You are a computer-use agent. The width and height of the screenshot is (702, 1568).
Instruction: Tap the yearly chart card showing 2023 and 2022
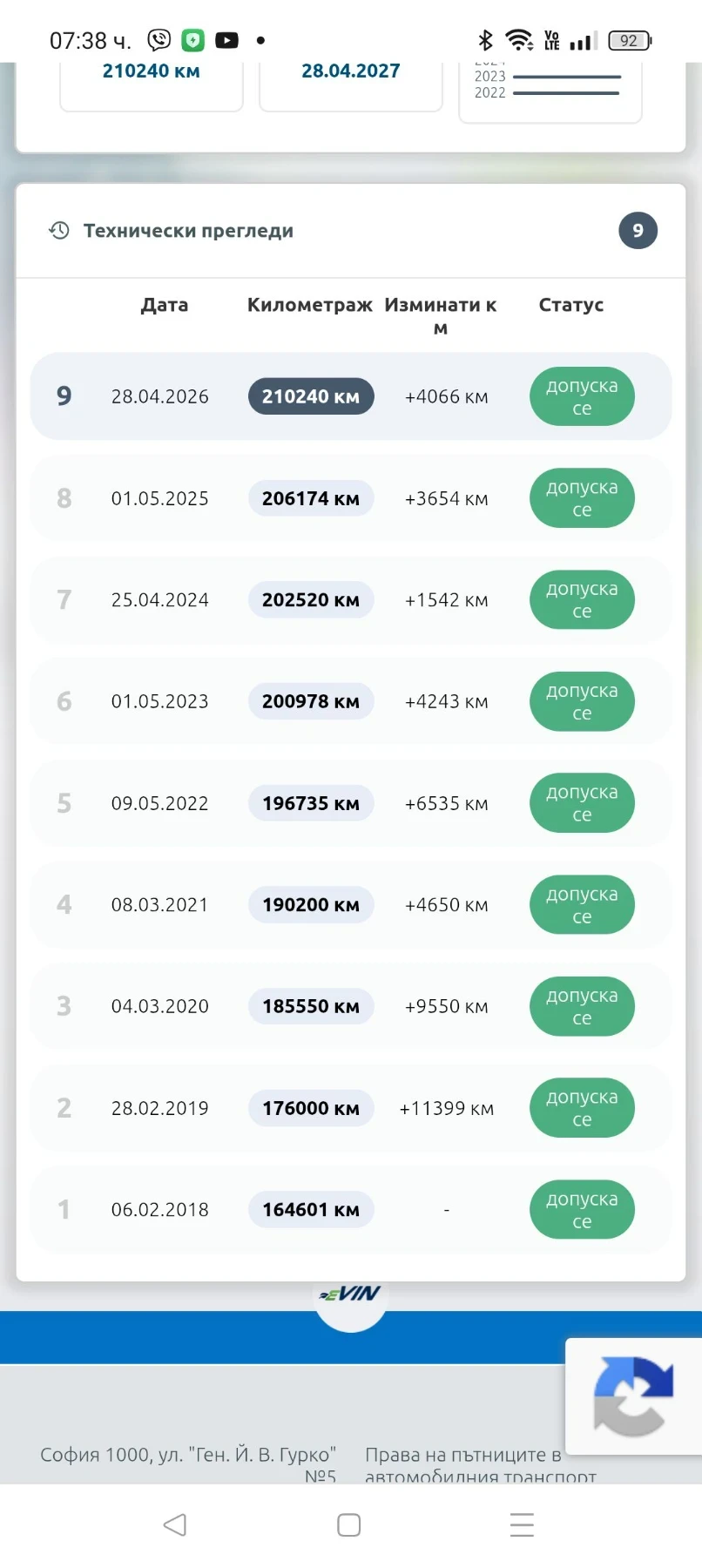coord(550,91)
